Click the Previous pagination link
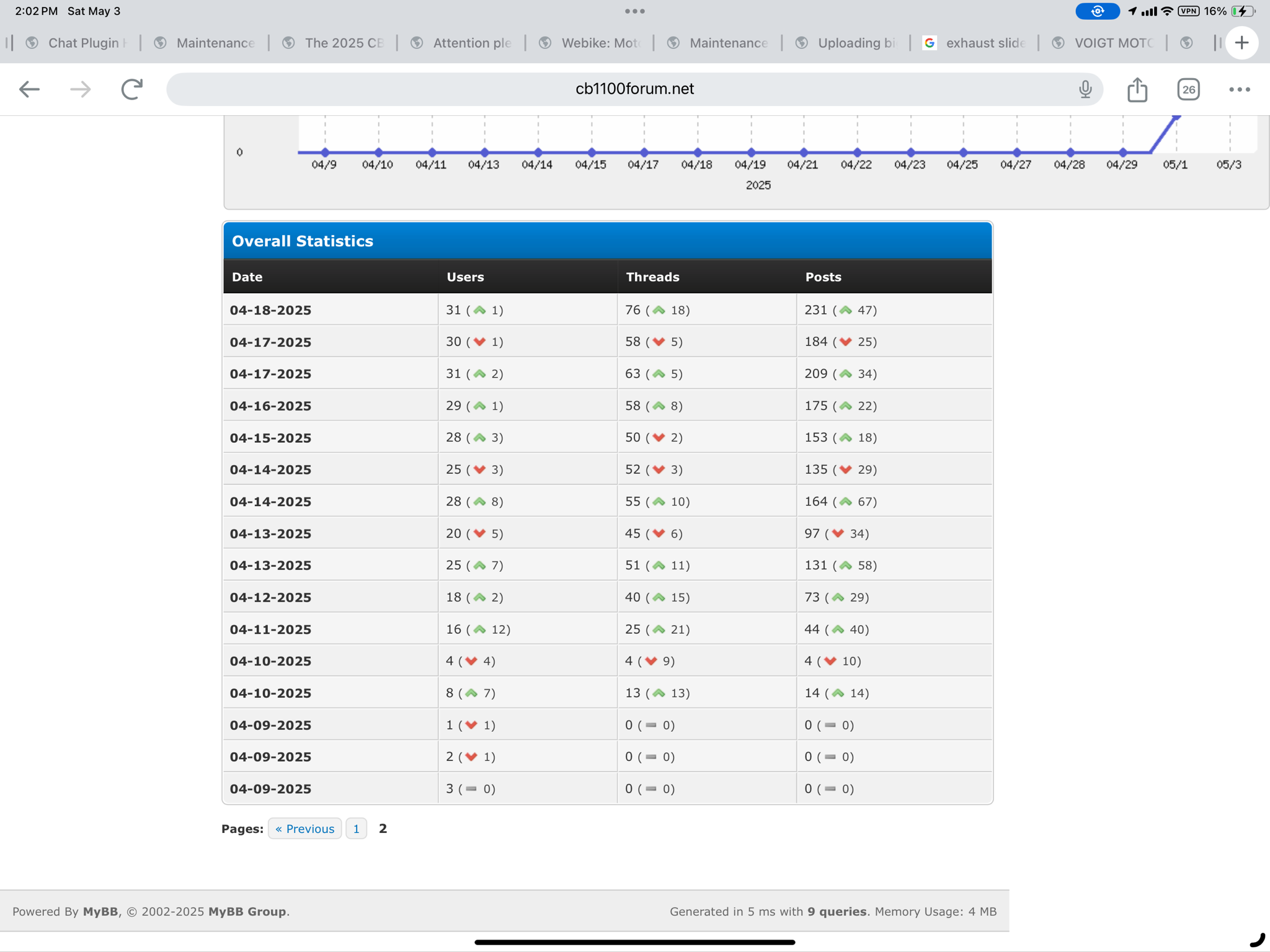Image resolution: width=1270 pixels, height=952 pixels. [304, 829]
